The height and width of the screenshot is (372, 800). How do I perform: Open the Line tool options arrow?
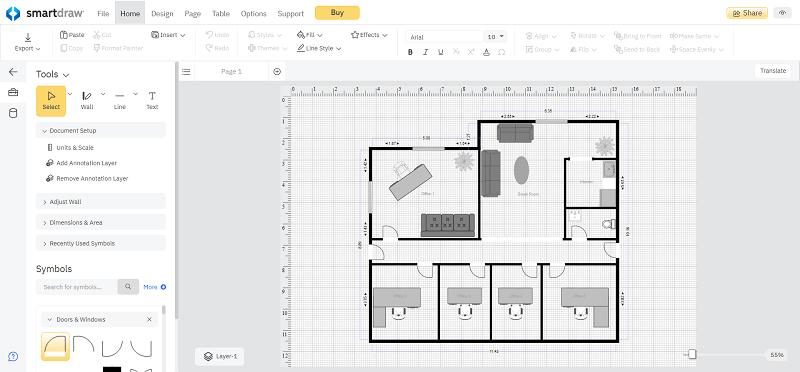coord(136,94)
